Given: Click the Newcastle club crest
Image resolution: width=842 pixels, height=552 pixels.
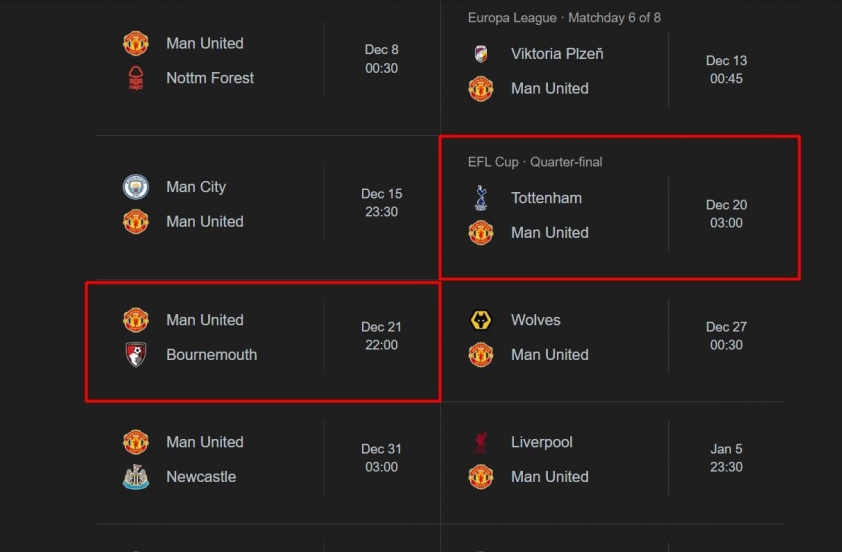Looking at the screenshot, I should [x=136, y=477].
